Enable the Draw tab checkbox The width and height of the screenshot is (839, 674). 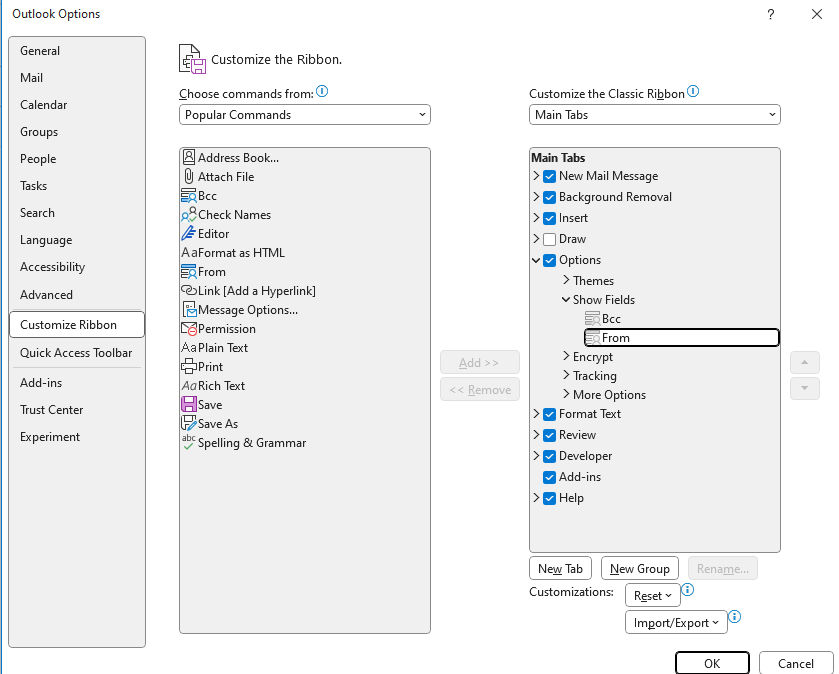549,239
